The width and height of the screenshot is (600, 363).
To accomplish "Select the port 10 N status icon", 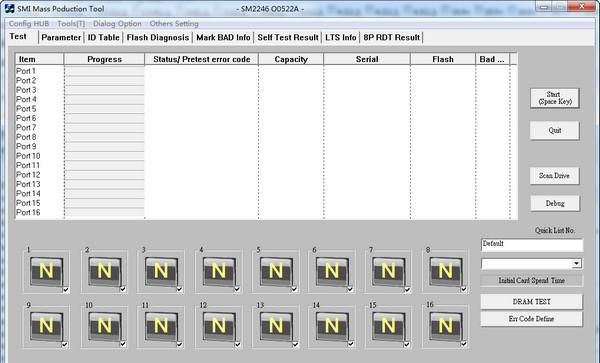I will click(104, 326).
